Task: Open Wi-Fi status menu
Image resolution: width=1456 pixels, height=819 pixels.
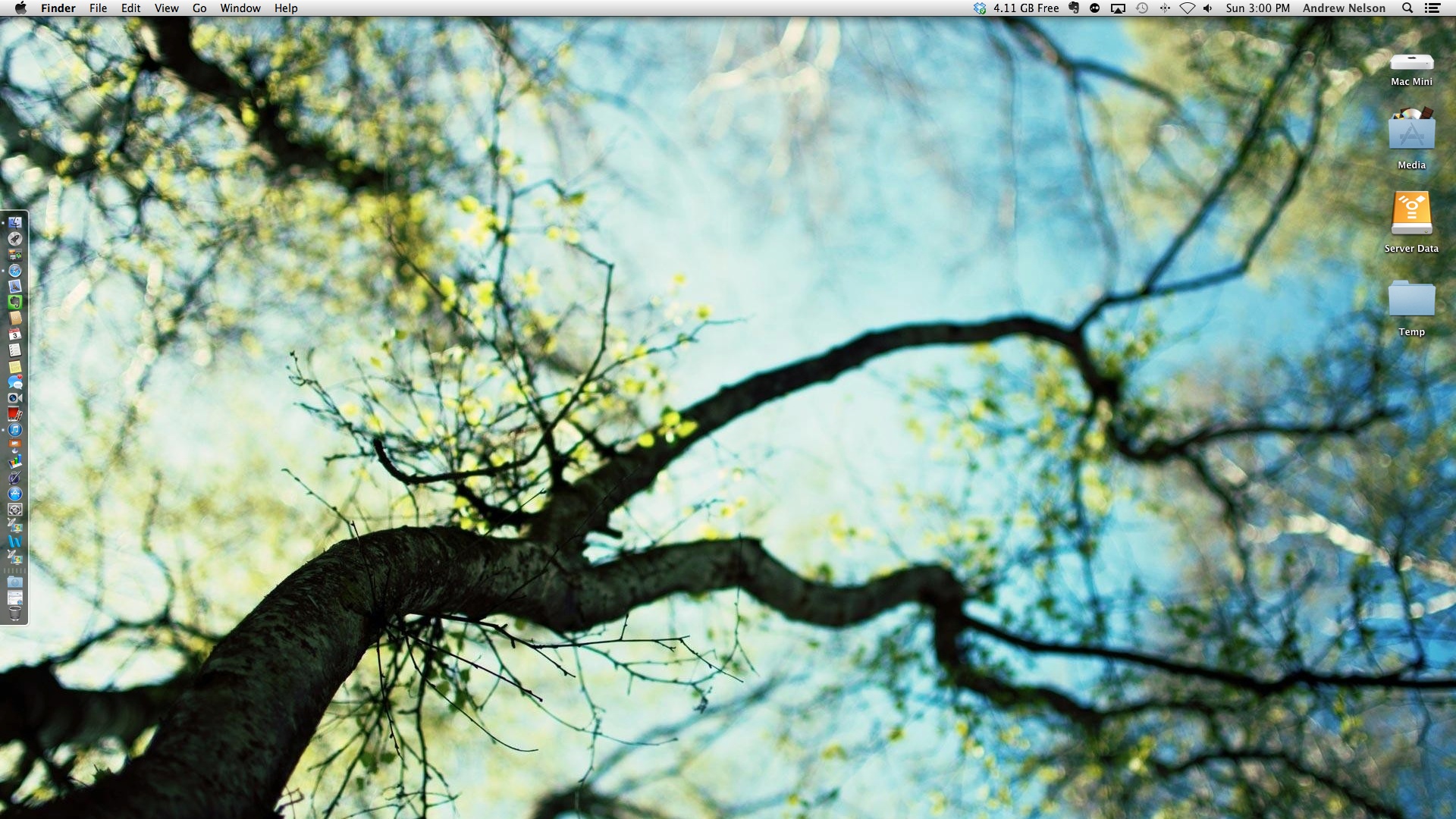Action: (x=1188, y=8)
